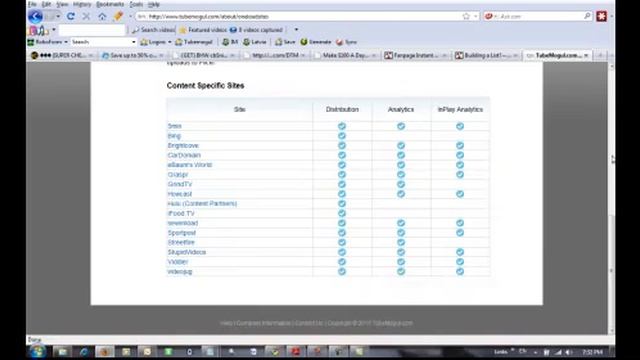640x360 pixels.
Task: Reload the page with the refresh icon
Action: click(71, 16)
